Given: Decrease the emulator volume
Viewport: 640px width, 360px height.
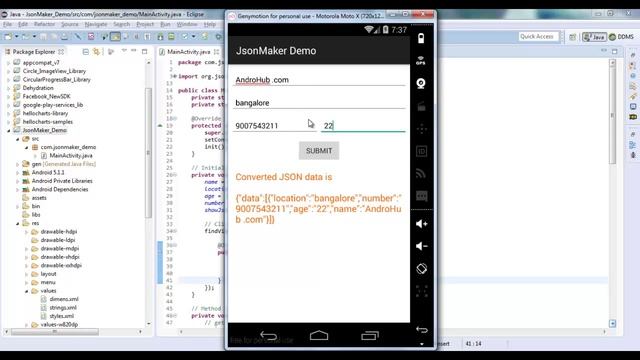Looking at the screenshot, I should pos(421,246).
